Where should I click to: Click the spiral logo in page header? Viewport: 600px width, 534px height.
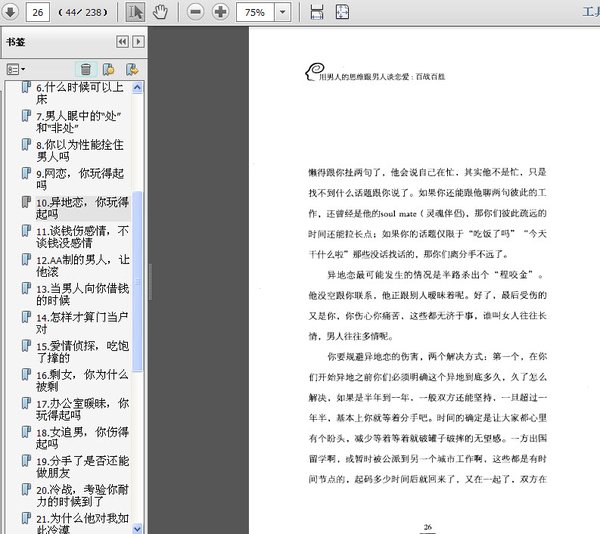click(315, 71)
